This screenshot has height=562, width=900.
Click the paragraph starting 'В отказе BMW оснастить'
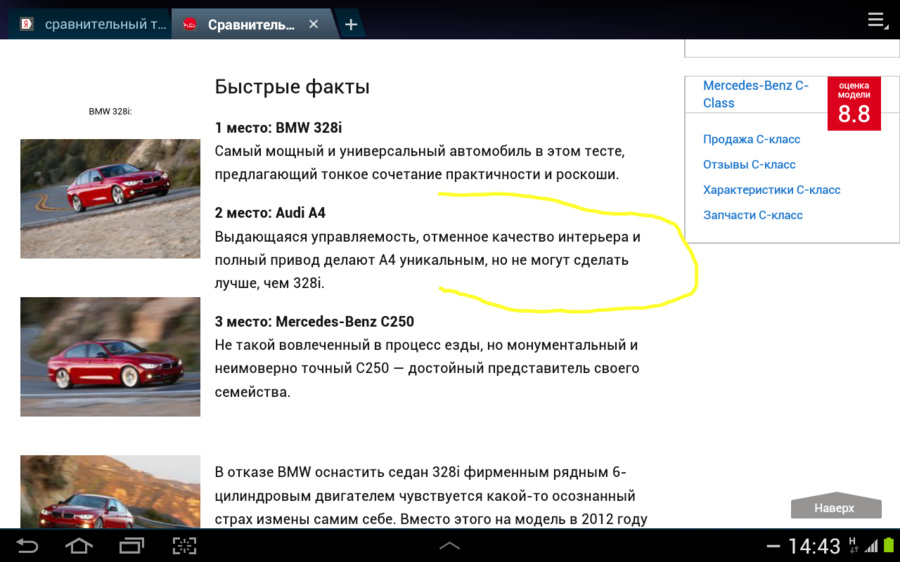point(431,495)
